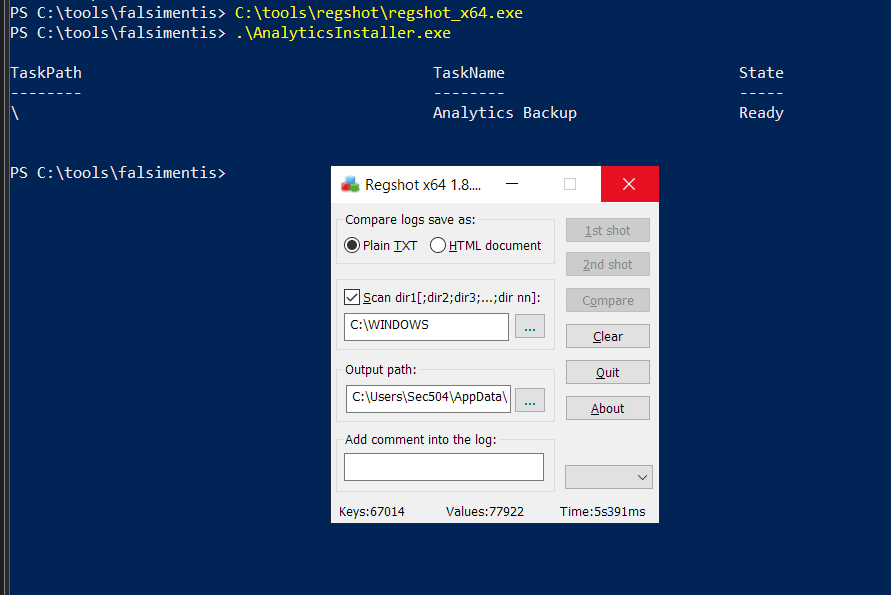Click the Values:77922 status text
The image size is (891, 595).
485,511
